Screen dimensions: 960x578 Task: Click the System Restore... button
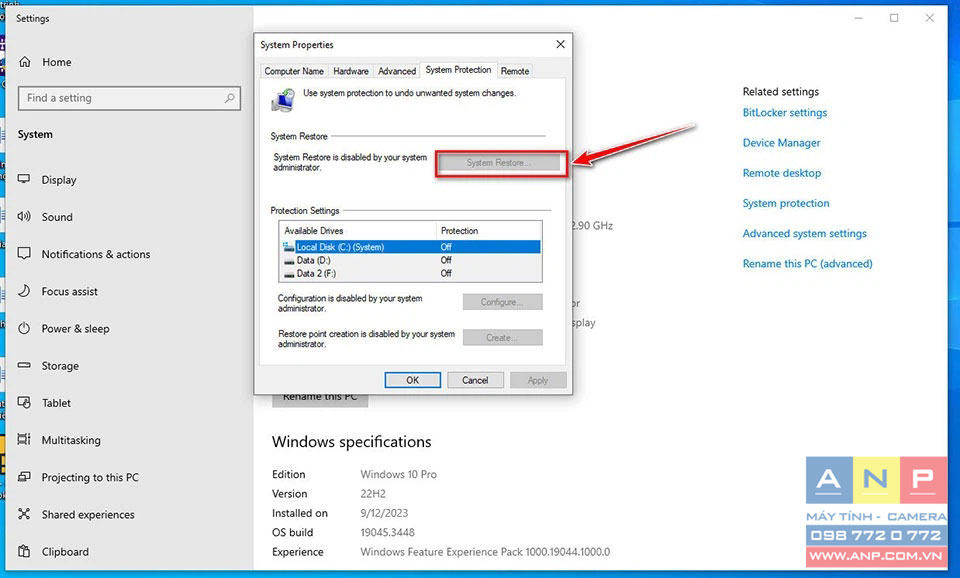point(498,163)
